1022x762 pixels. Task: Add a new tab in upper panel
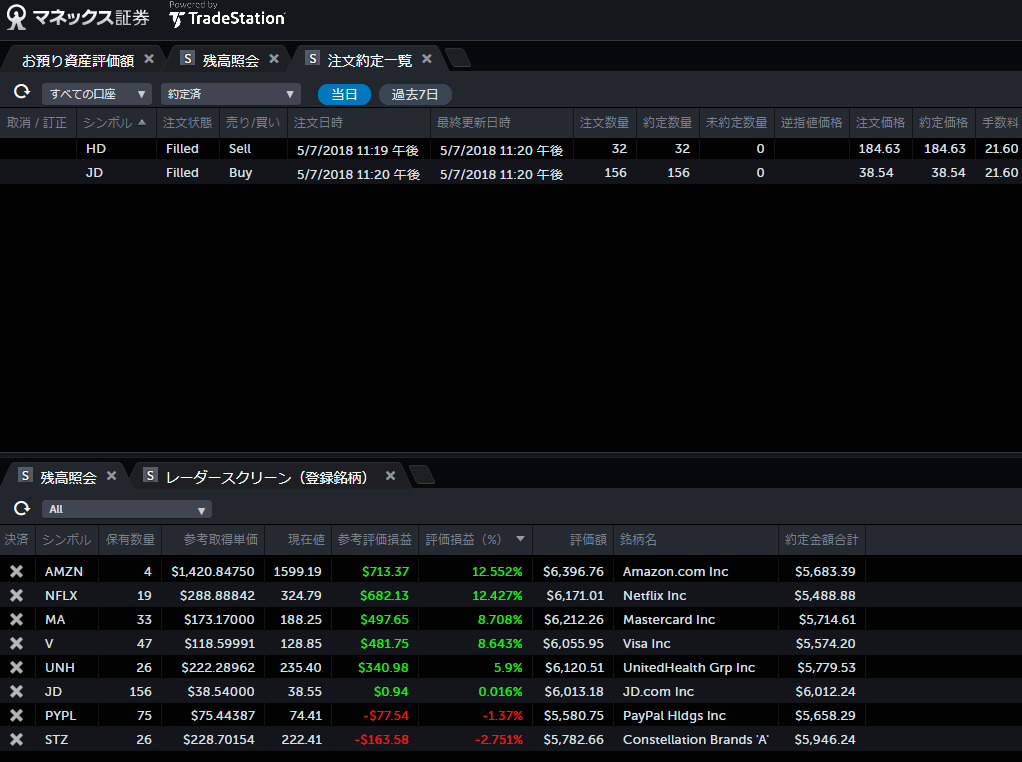pos(459,58)
